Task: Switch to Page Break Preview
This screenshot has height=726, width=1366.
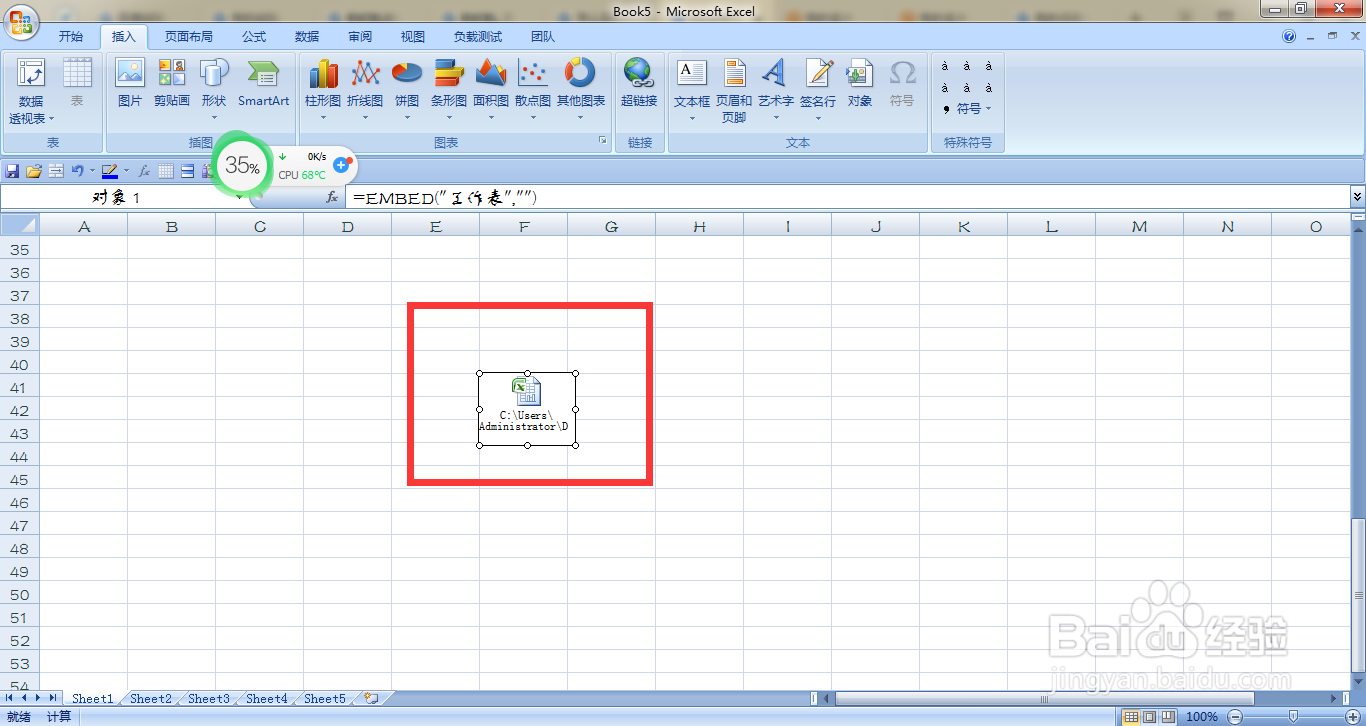Action: pos(1169,716)
